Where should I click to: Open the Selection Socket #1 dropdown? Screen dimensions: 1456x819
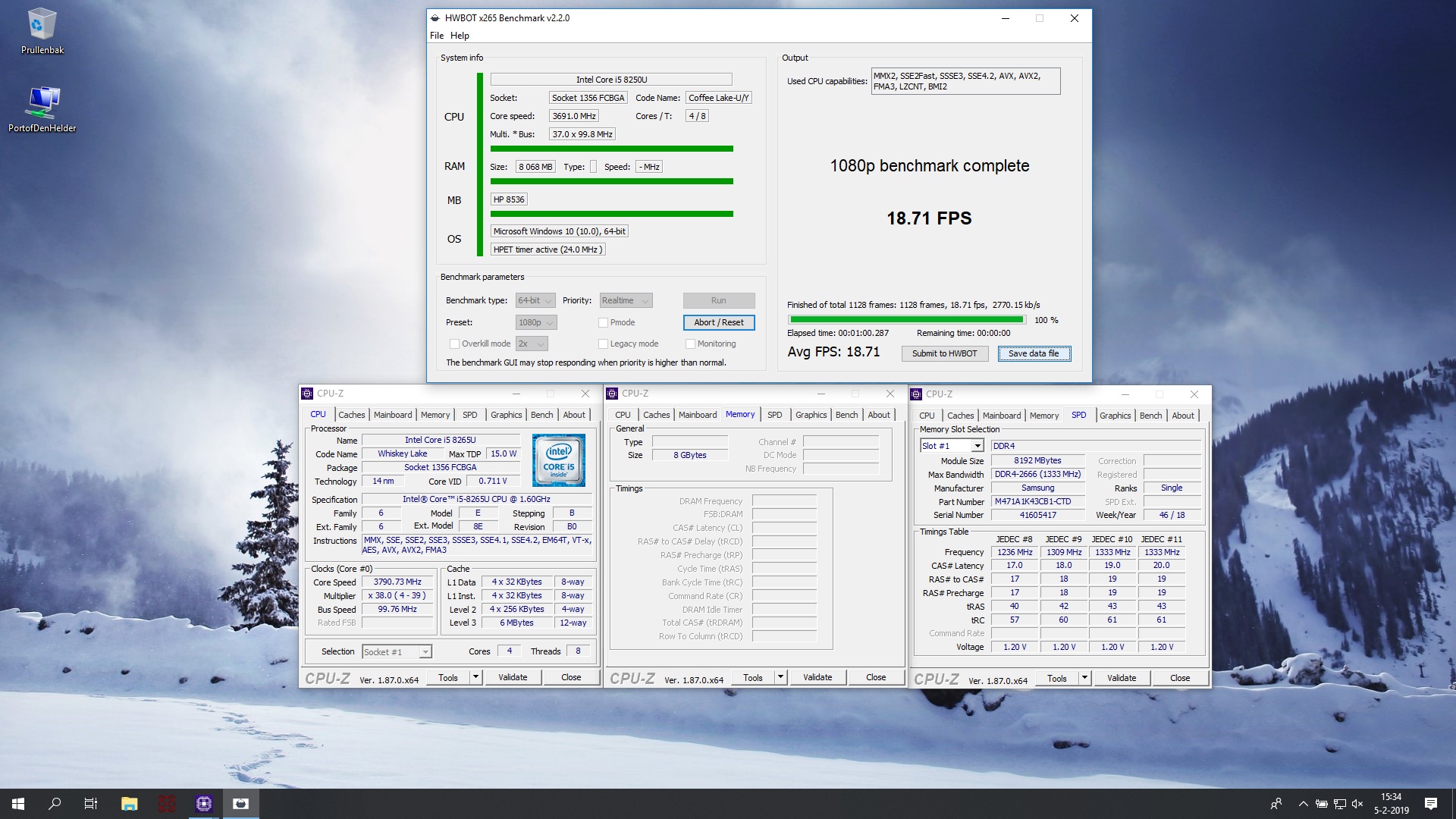pyautogui.click(x=397, y=652)
